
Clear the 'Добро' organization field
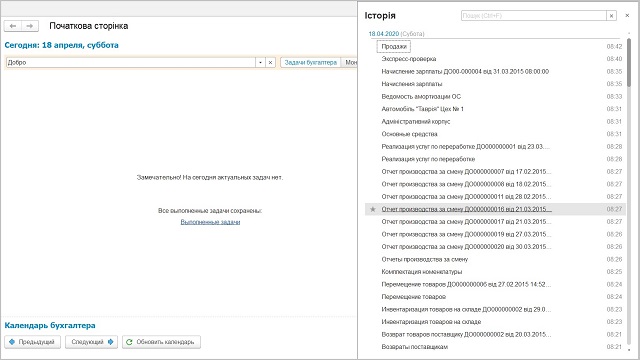point(270,62)
